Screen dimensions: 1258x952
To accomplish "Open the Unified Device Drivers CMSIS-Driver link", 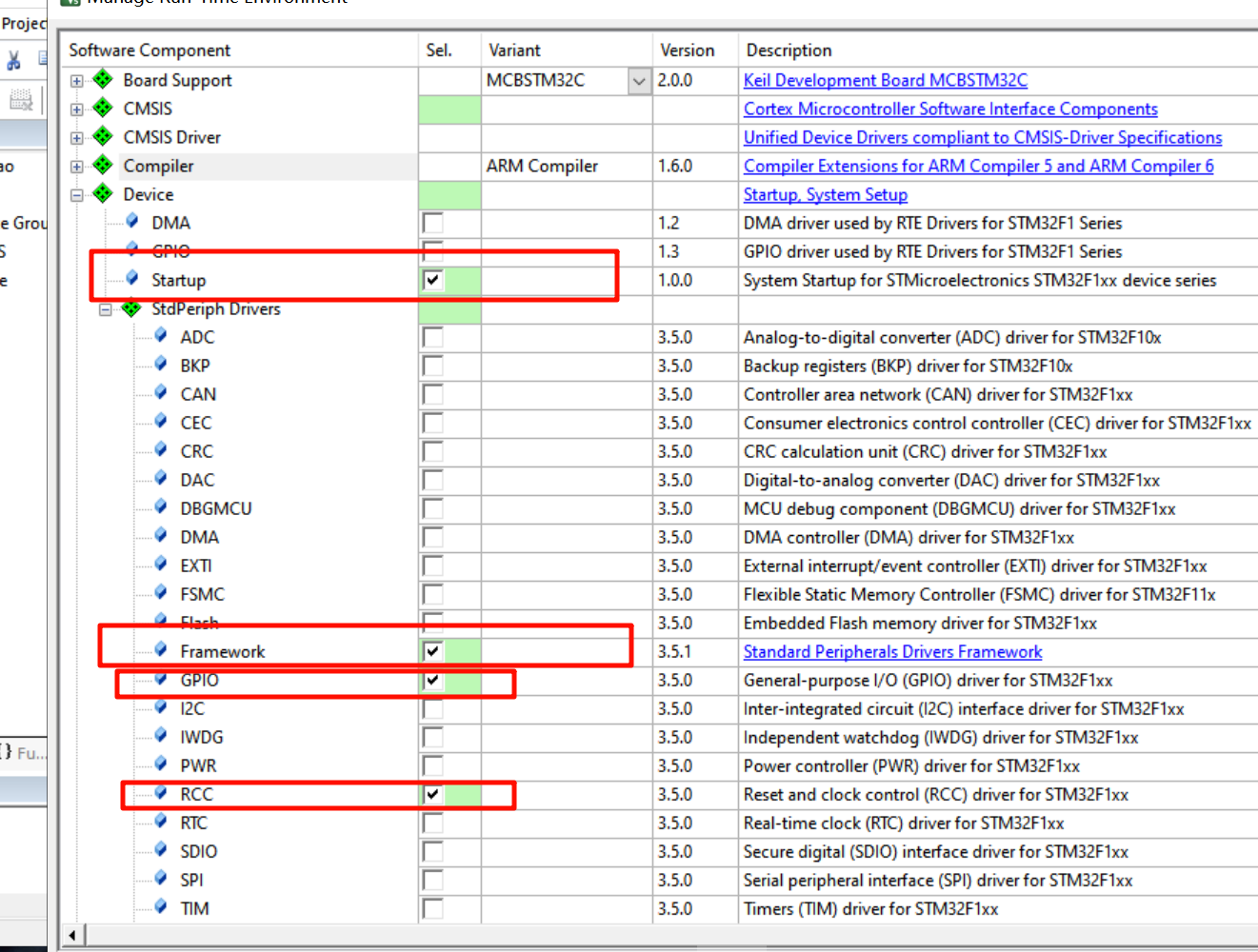I will click(983, 137).
